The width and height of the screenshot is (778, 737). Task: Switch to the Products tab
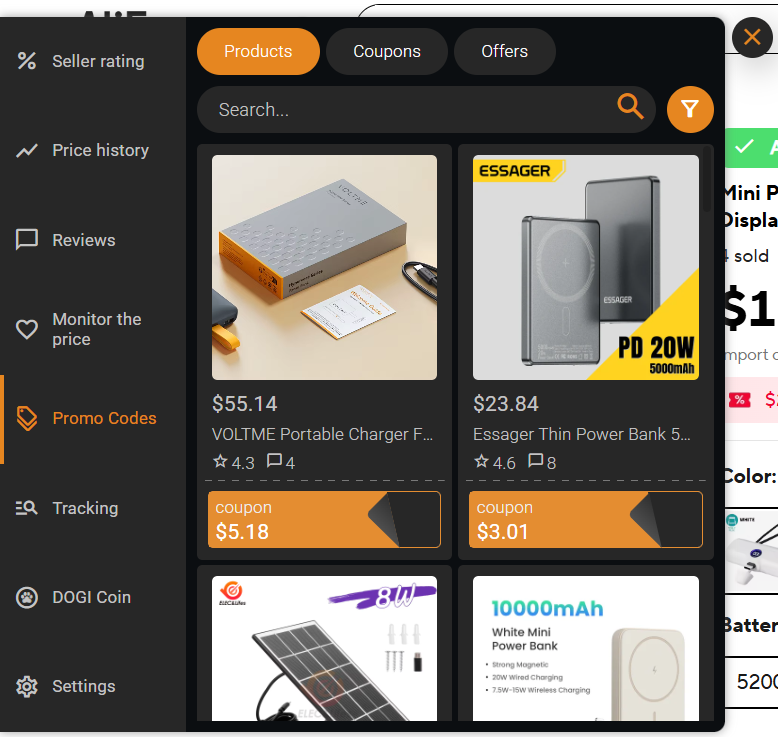(x=258, y=51)
